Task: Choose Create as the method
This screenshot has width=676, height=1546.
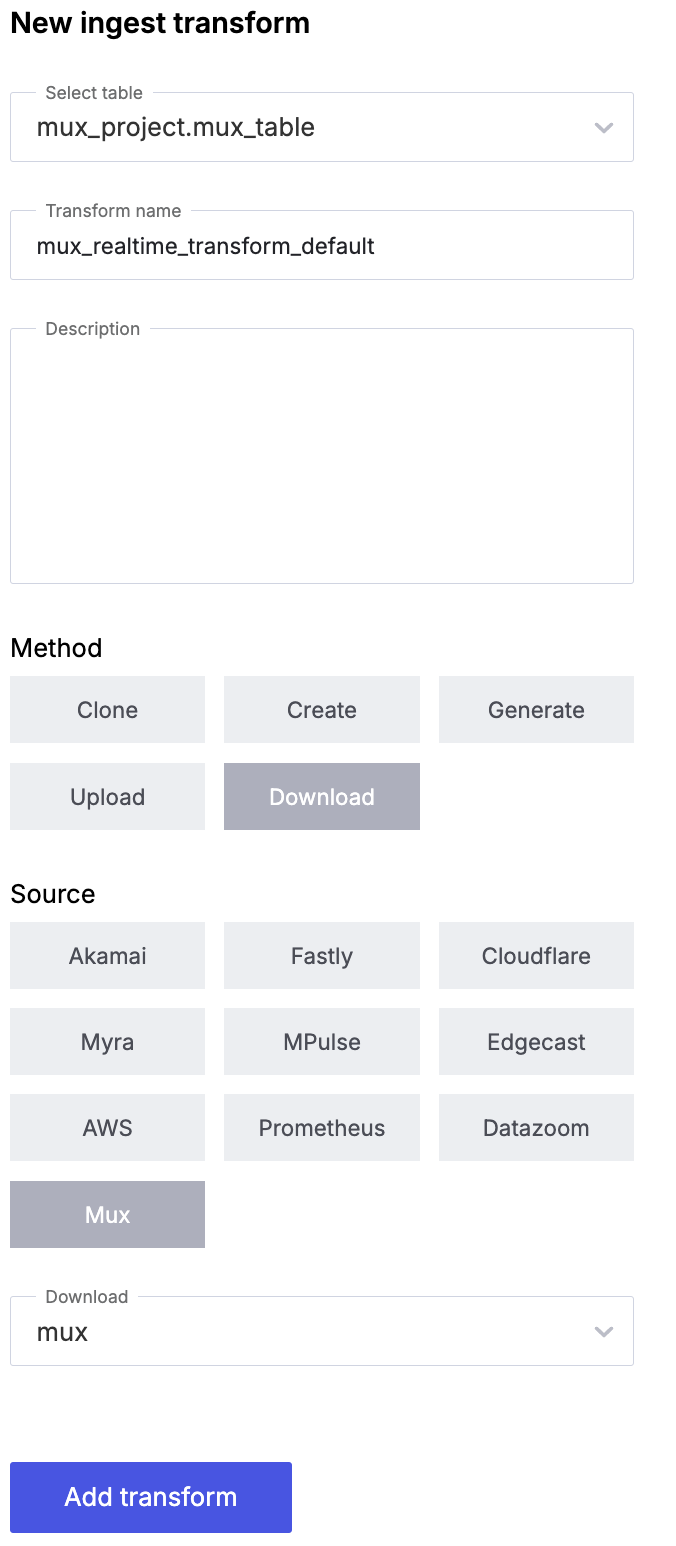Action: pos(321,709)
